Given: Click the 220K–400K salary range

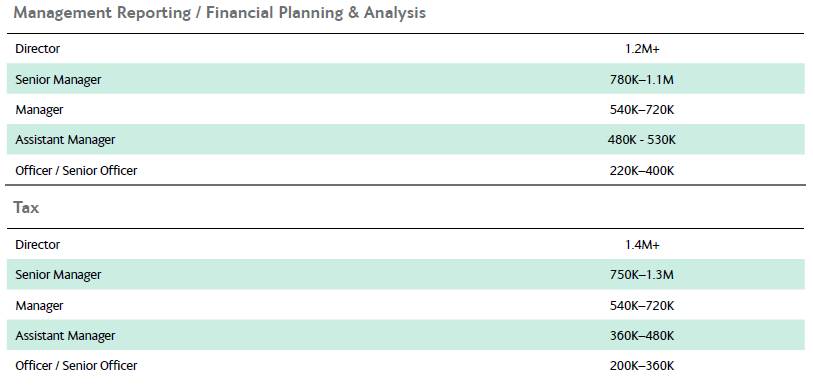Looking at the screenshot, I should [642, 170].
